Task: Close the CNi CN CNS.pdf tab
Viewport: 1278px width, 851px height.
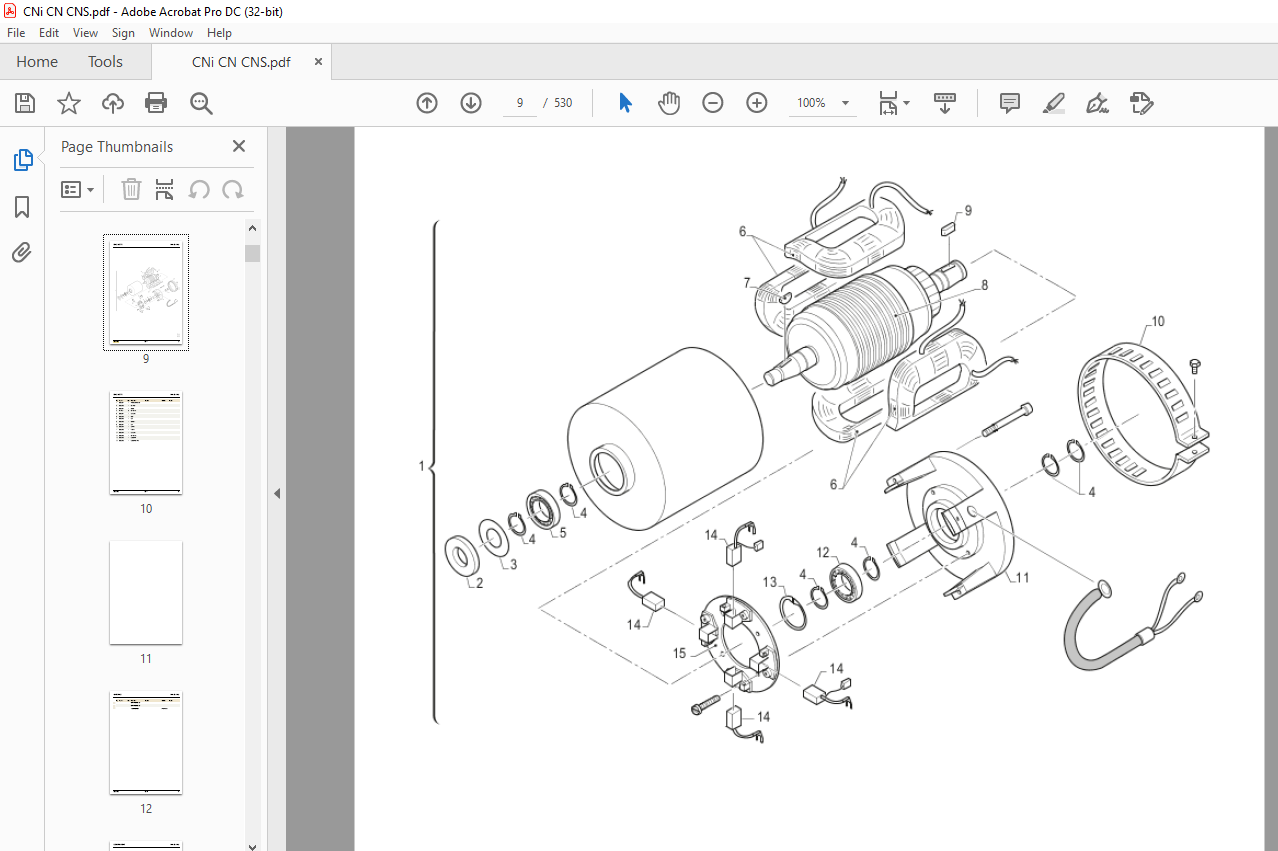Action: pyautogui.click(x=319, y=61)
